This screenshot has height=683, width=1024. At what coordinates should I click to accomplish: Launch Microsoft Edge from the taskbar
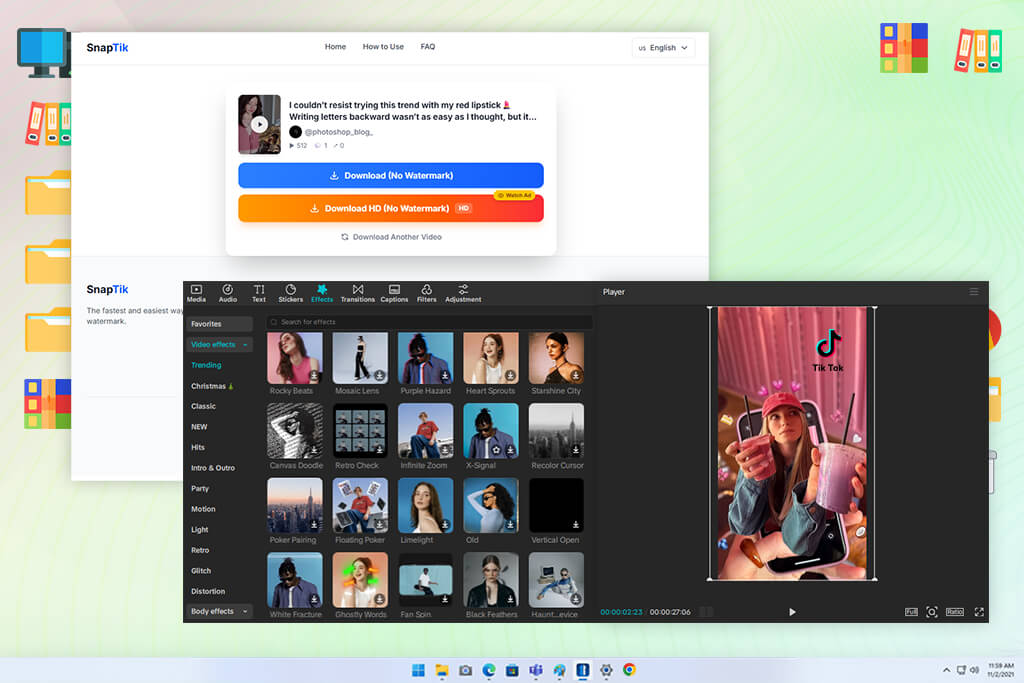(x=488, y=670)
